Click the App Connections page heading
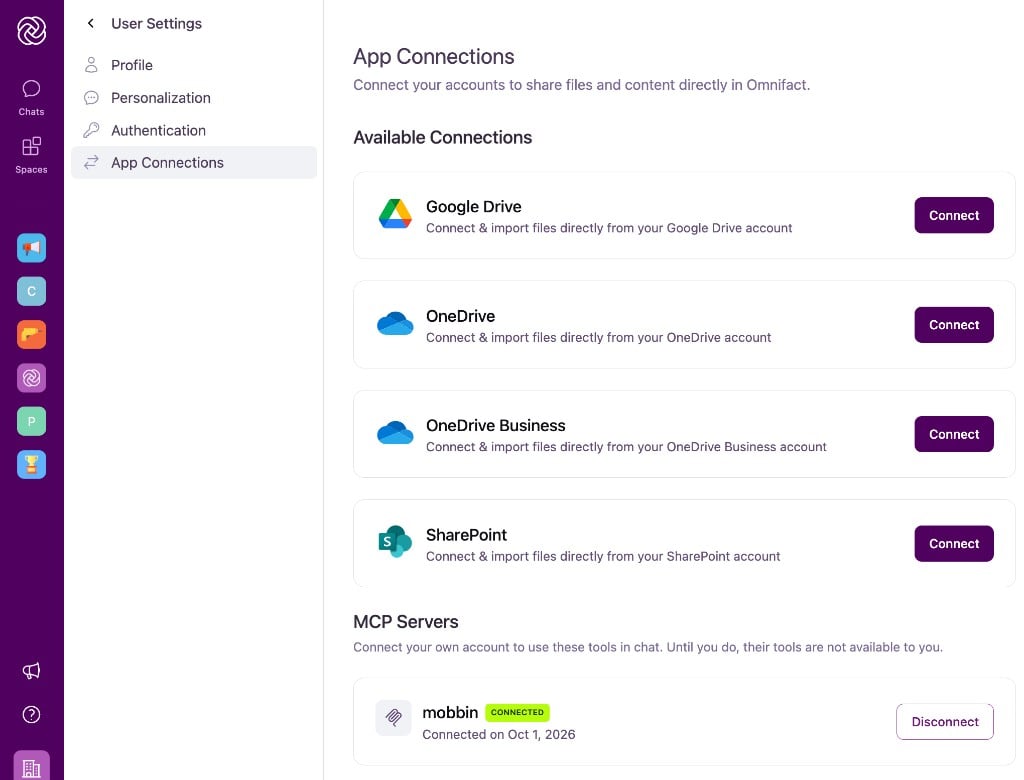The image size is (1024, 780). [434, 56]
